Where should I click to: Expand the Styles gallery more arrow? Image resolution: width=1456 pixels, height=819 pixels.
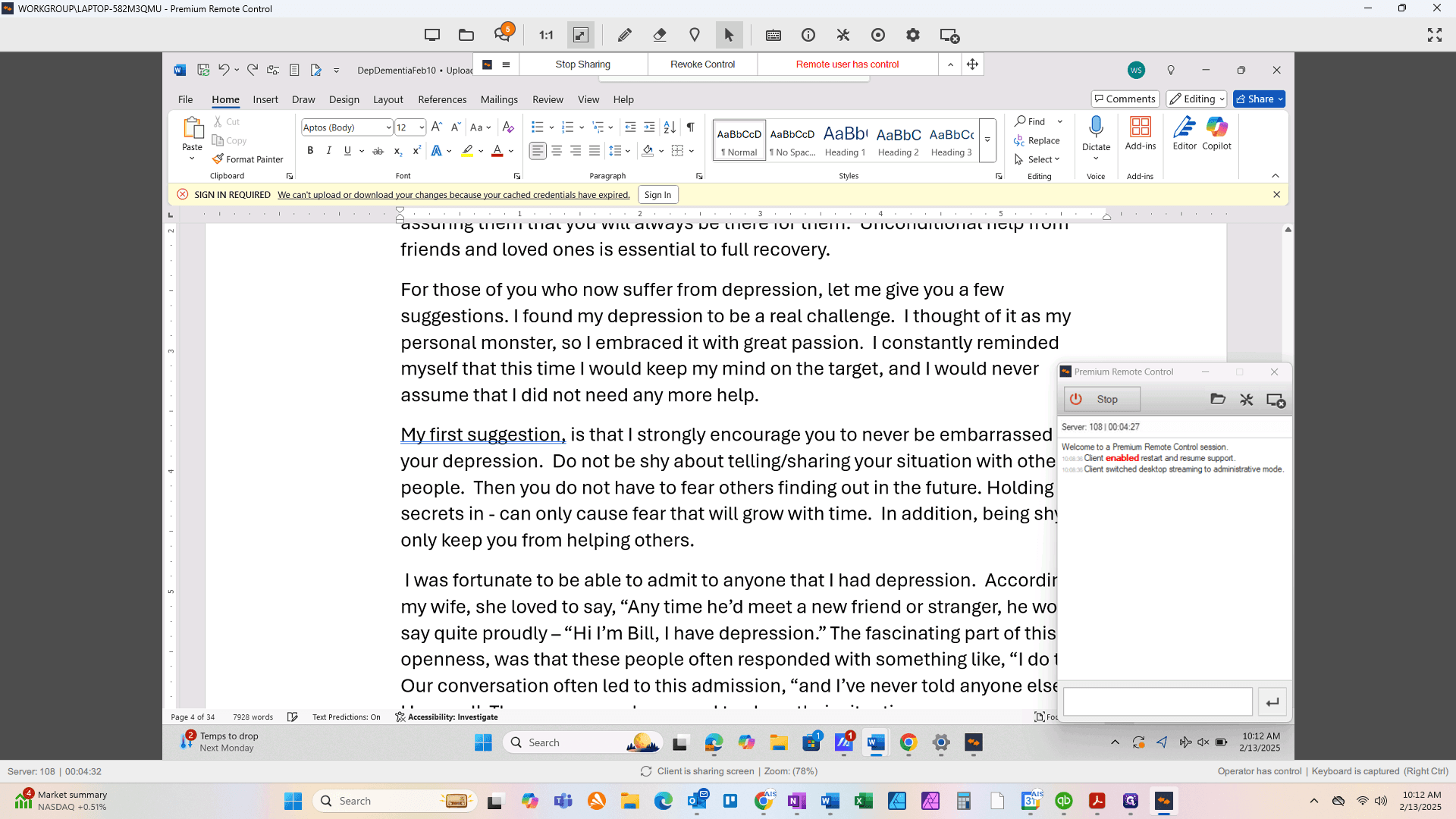point(987,140)
